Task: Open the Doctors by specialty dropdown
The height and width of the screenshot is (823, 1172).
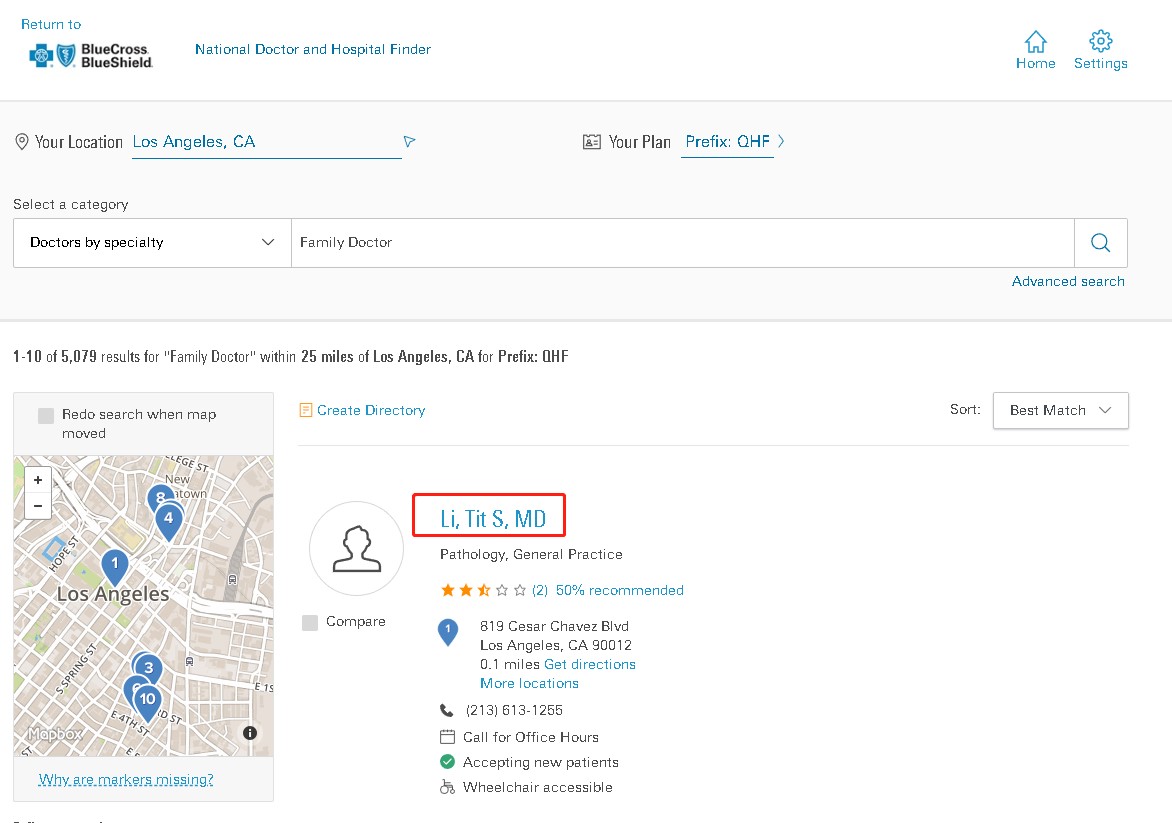Action: 152,243
